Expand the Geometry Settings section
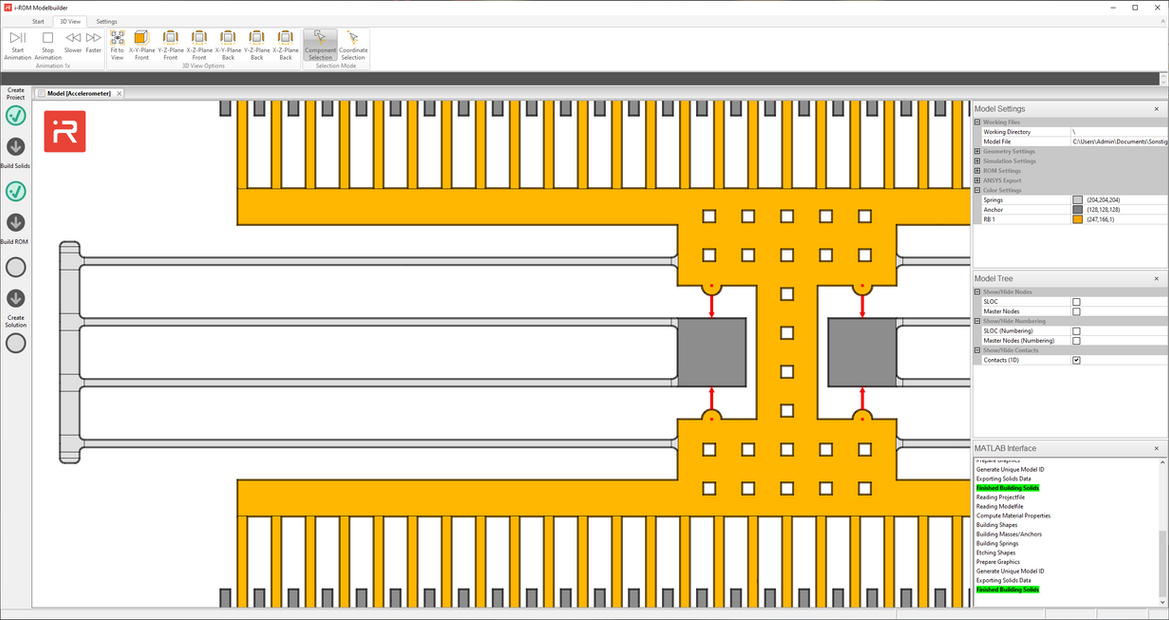Image resolution: width=1169 pixels, height=620 pixels. pos(977,151)
